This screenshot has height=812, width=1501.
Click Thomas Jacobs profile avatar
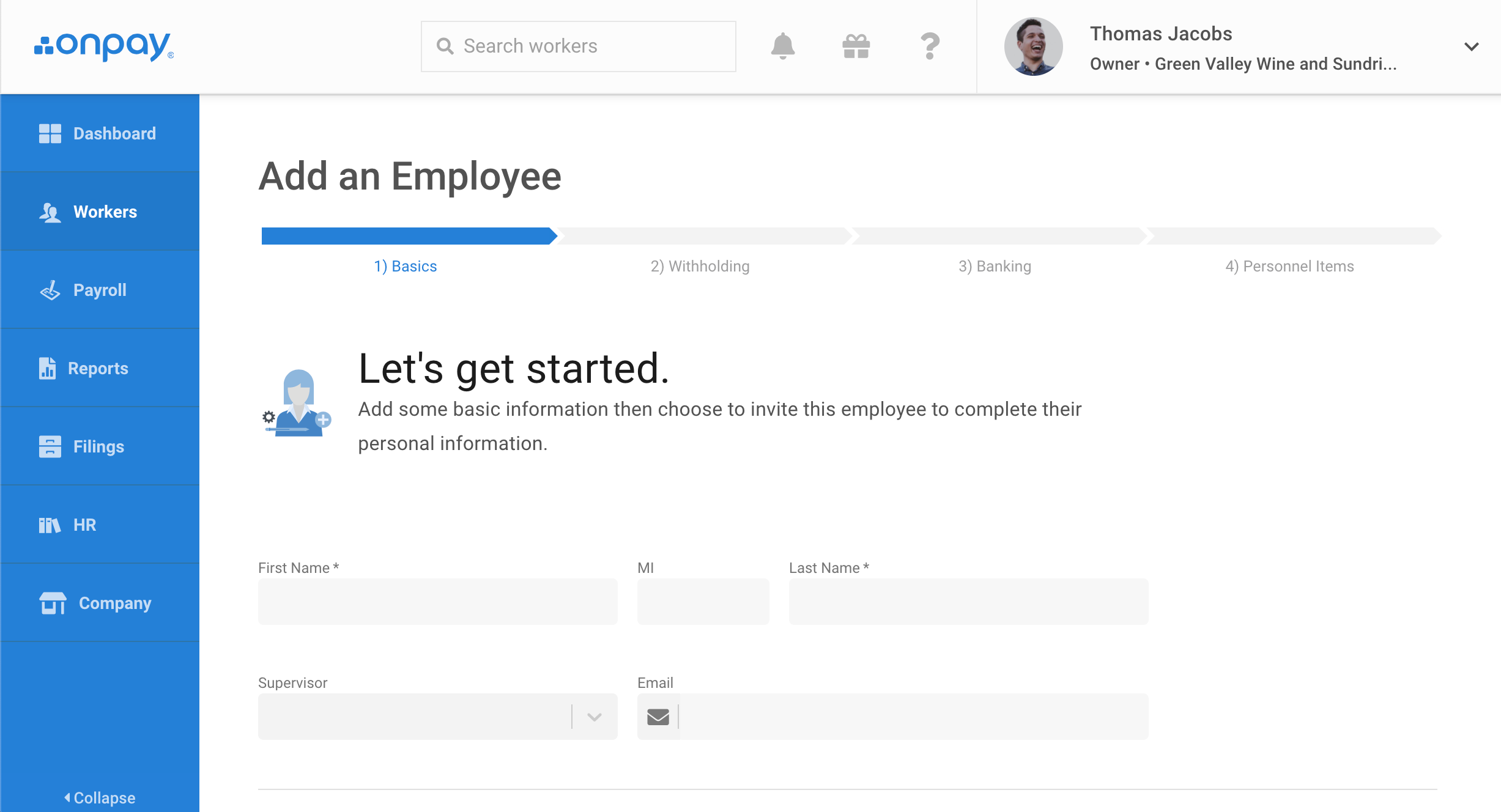tap(1033, 46)
